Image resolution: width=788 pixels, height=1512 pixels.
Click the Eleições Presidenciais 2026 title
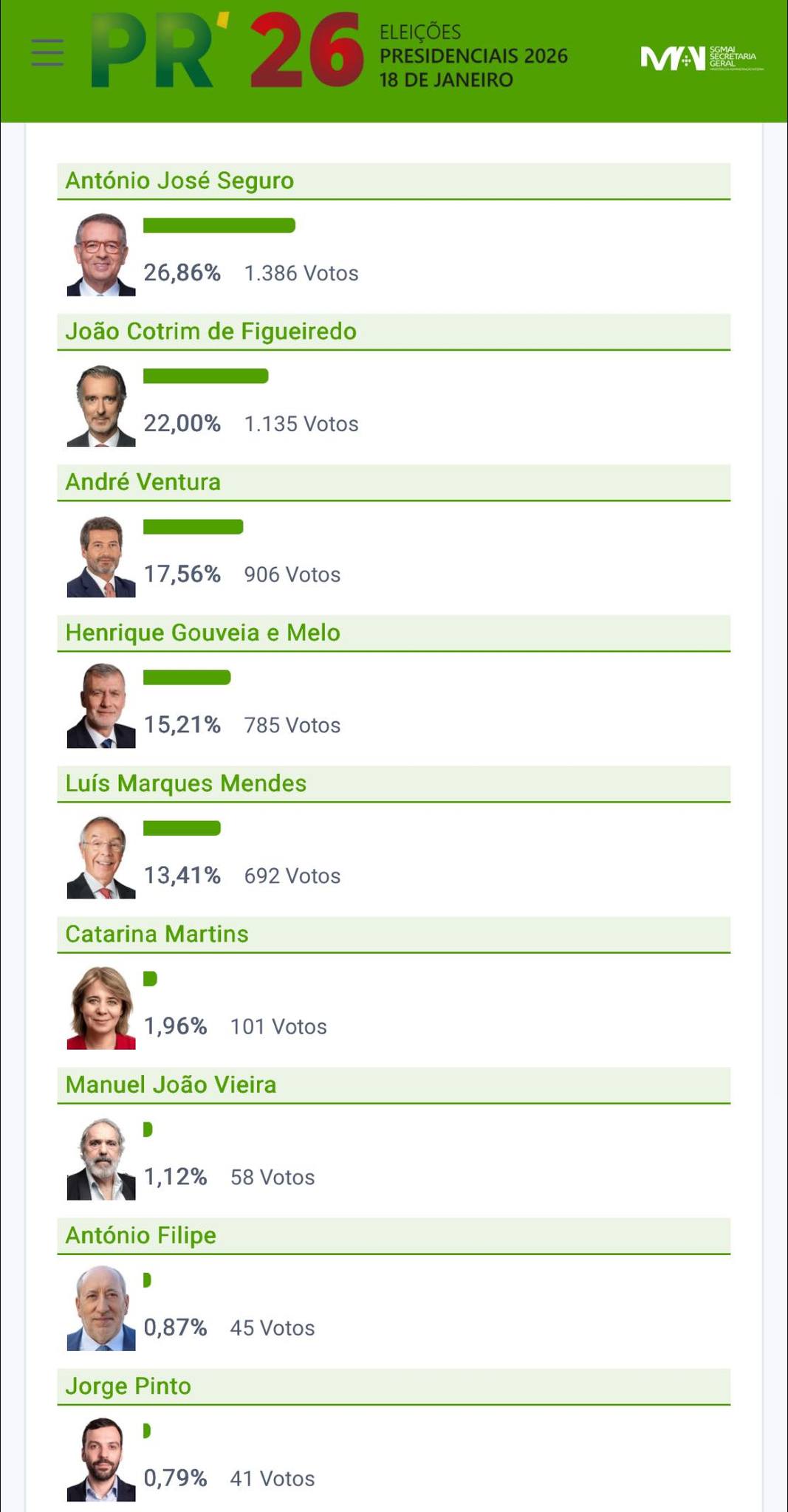pyautogui.click(x=473, y=56)
